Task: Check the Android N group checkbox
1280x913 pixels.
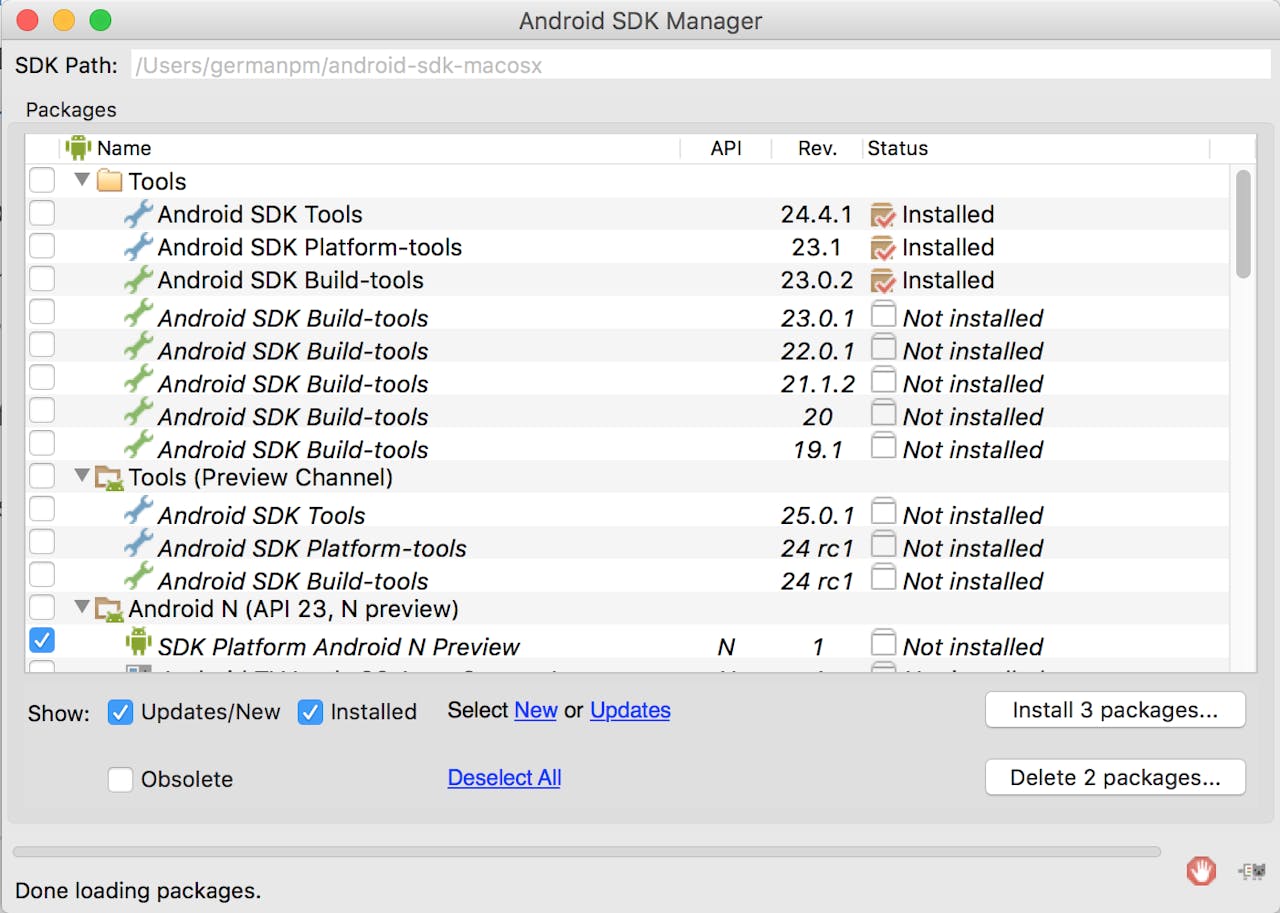Action: click(x=42, y=607)
